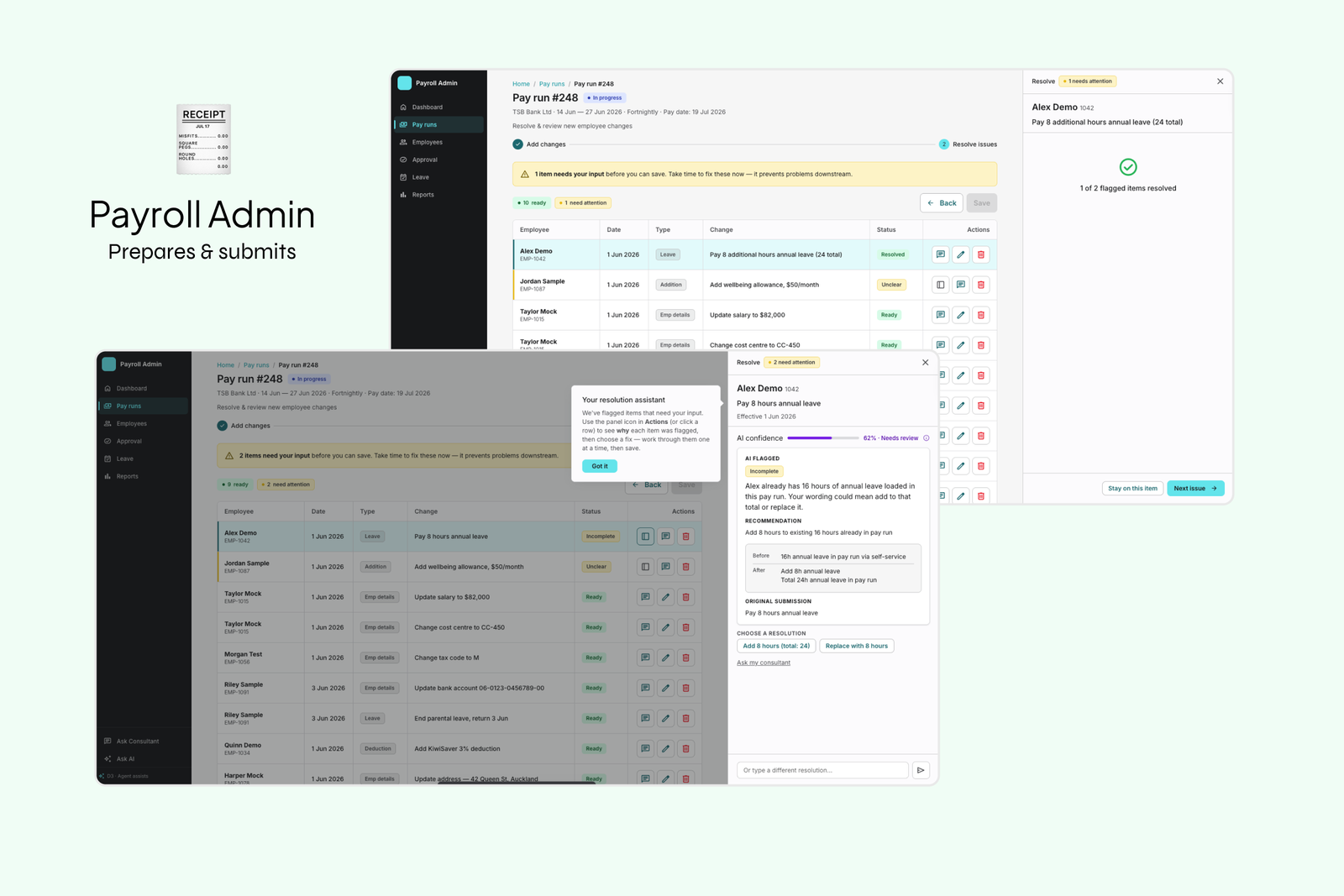Delete Morgan Test's row in the lower window
Viewport: 1344px width, 896px height.
click(685, 658)
